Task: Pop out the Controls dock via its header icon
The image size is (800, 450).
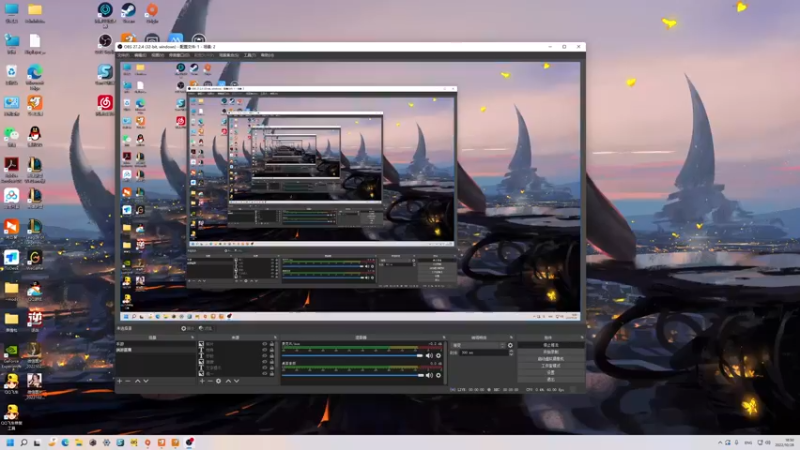Action: [582, 337]
